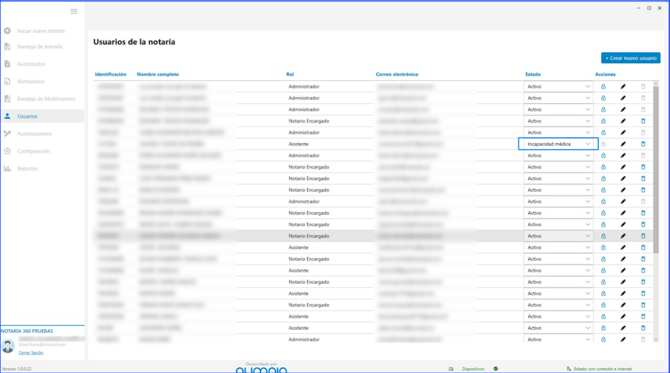Viewport: 670px width, 373px height.
Task: Edit user with Incapacidad médica status
Action: click(623, 144)
